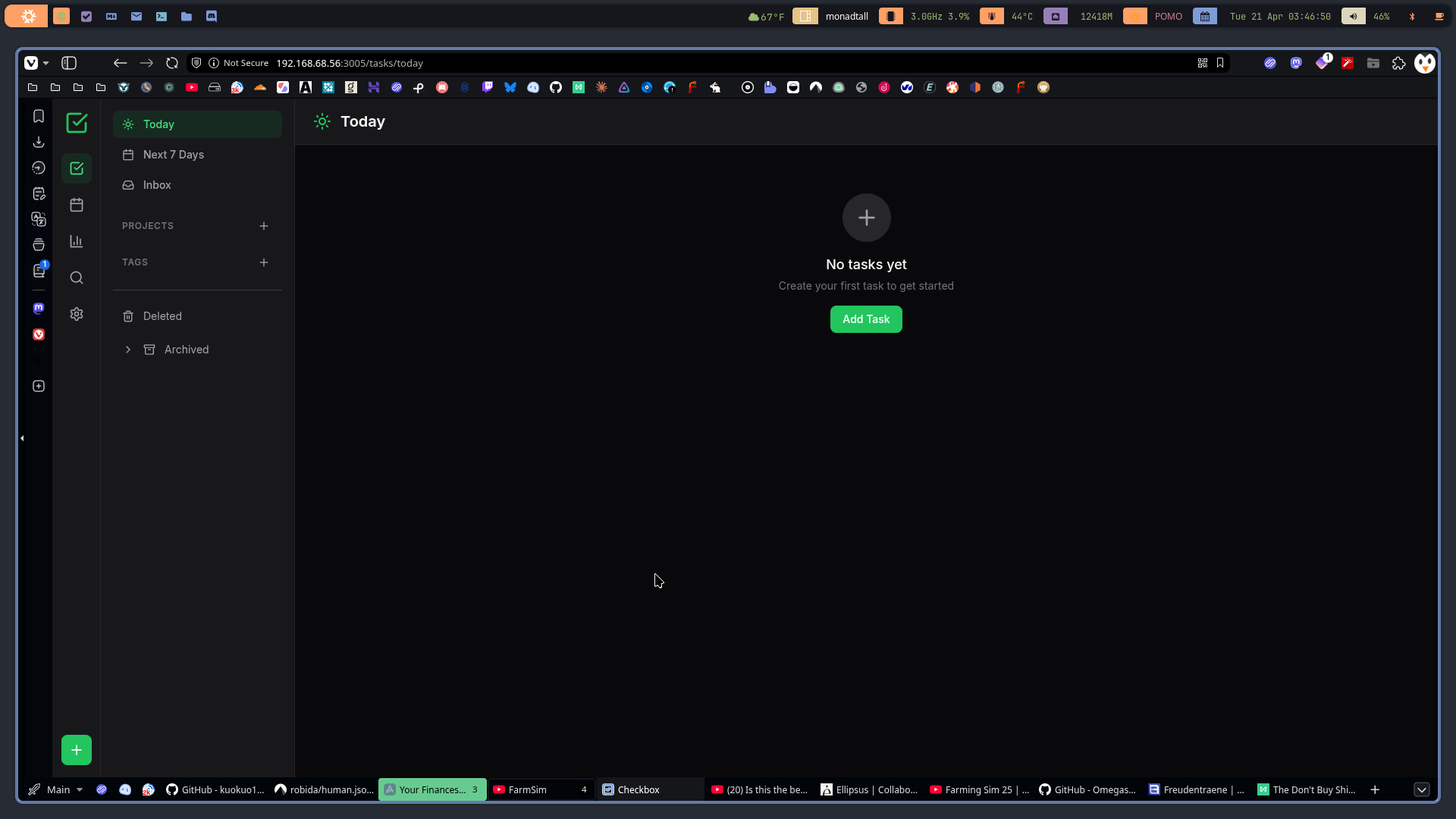This screenshot has width=1456, height=819.
Task: Click the tasks checkmark icon in sidebar
Action: [x=77, y=168]
